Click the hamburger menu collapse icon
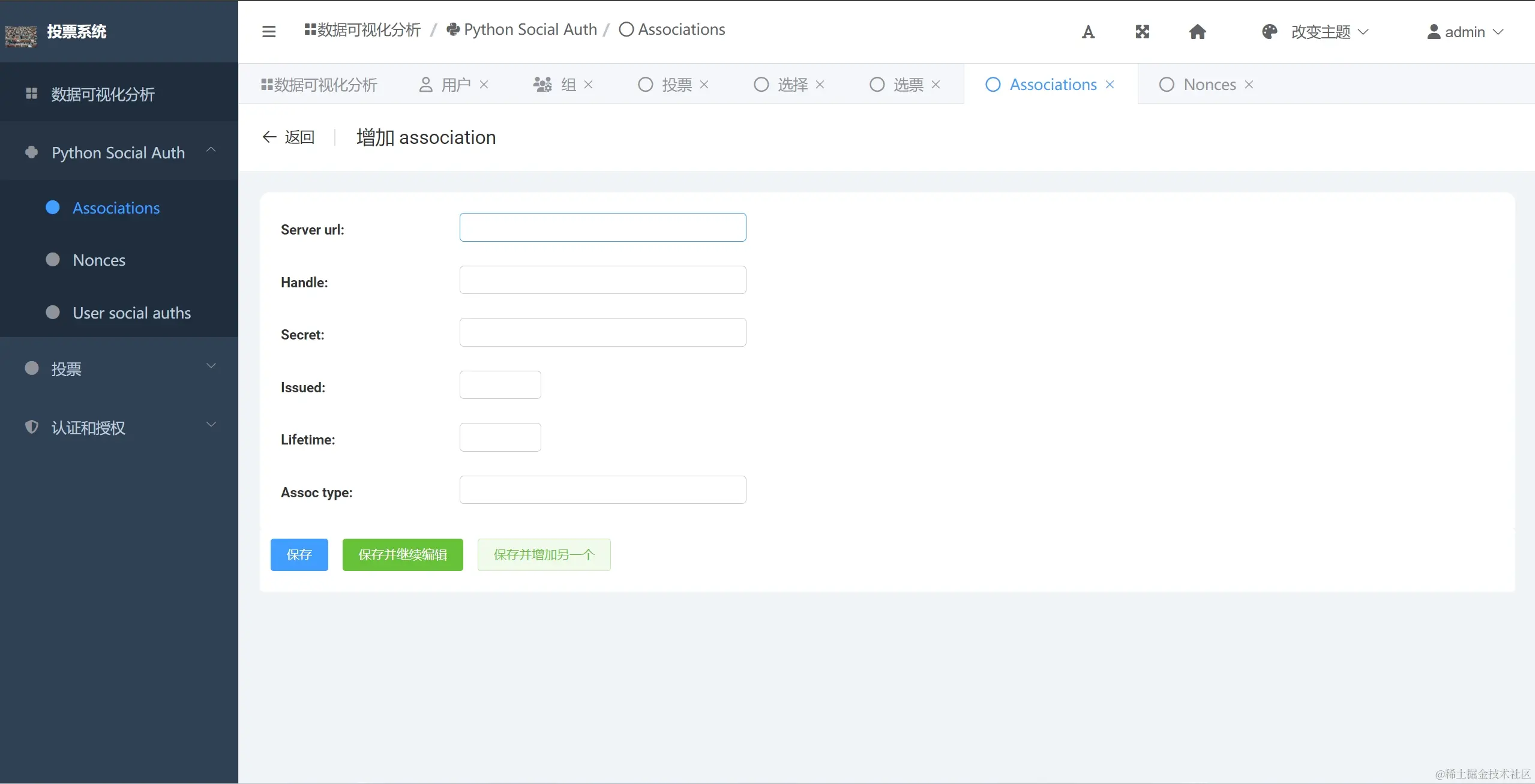This screenshot has height=784, width=1535. click(269, 31)
